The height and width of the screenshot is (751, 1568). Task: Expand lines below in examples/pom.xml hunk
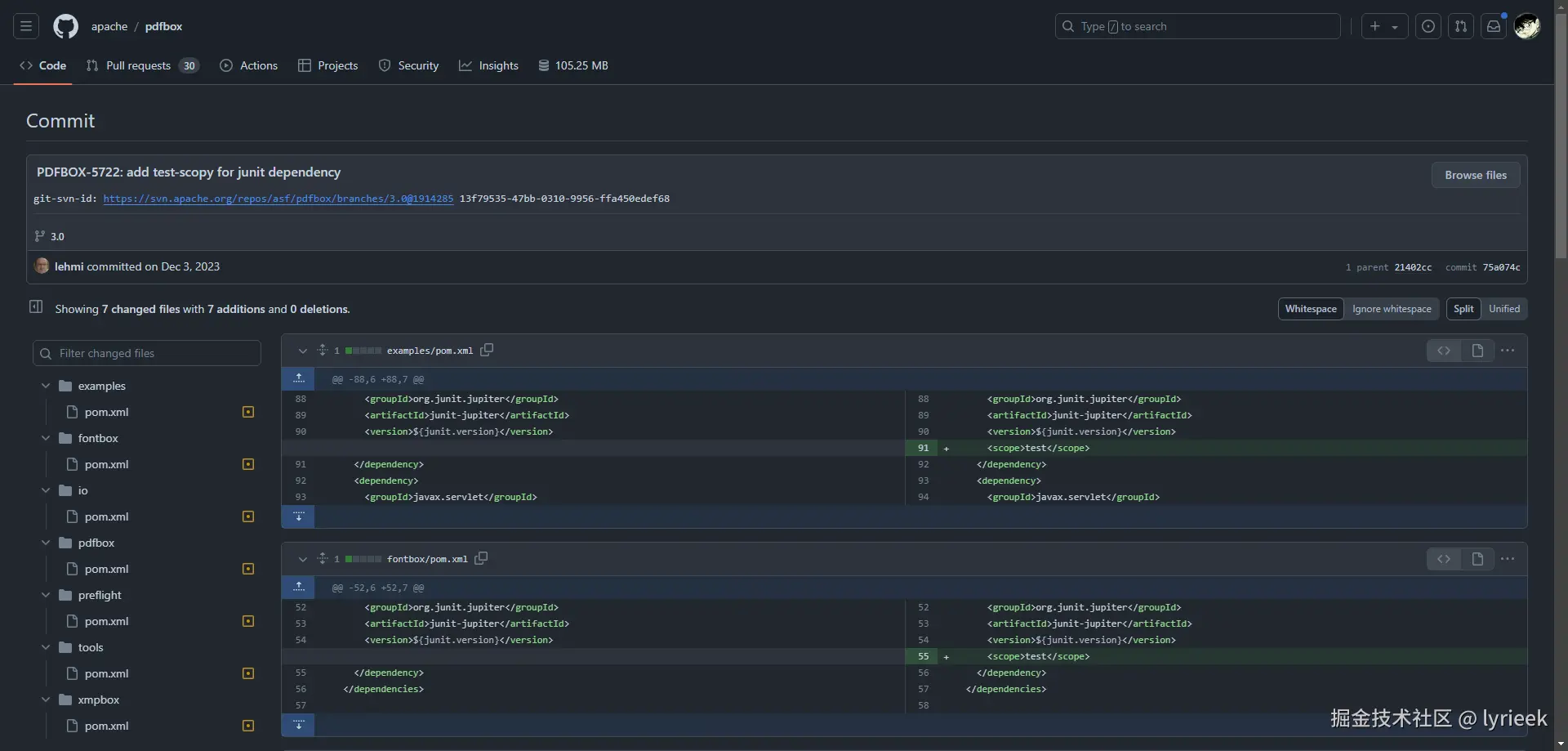(299, 516)
